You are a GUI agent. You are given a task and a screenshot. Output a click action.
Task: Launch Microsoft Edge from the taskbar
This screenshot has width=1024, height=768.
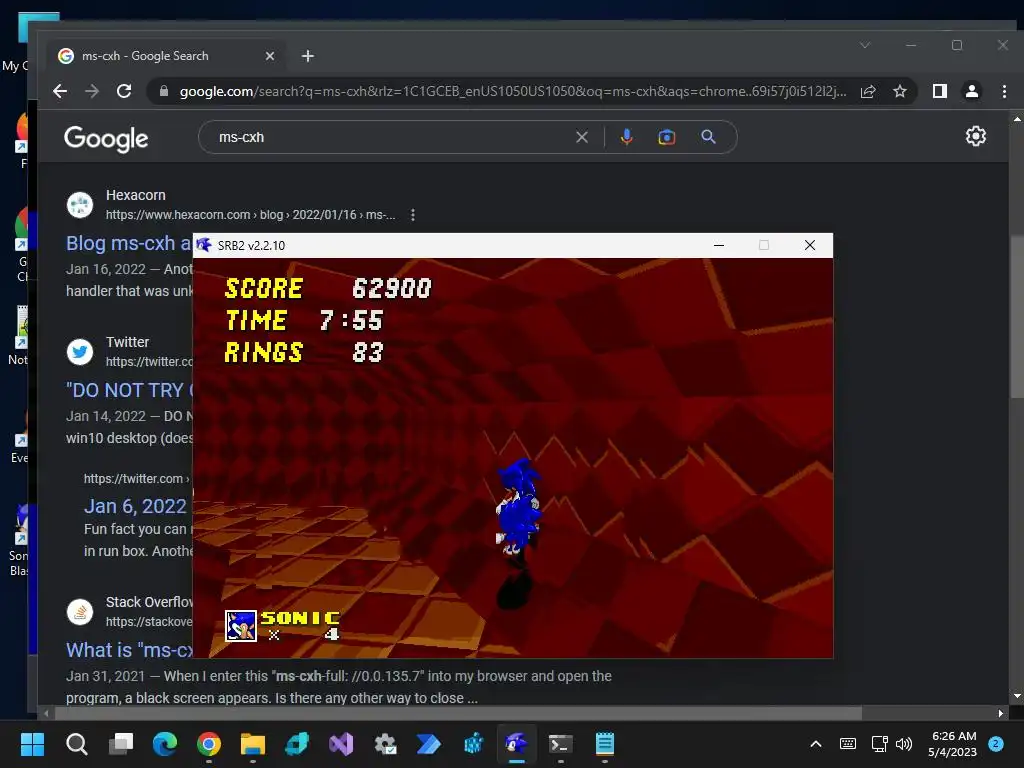[x=165, y=744]
